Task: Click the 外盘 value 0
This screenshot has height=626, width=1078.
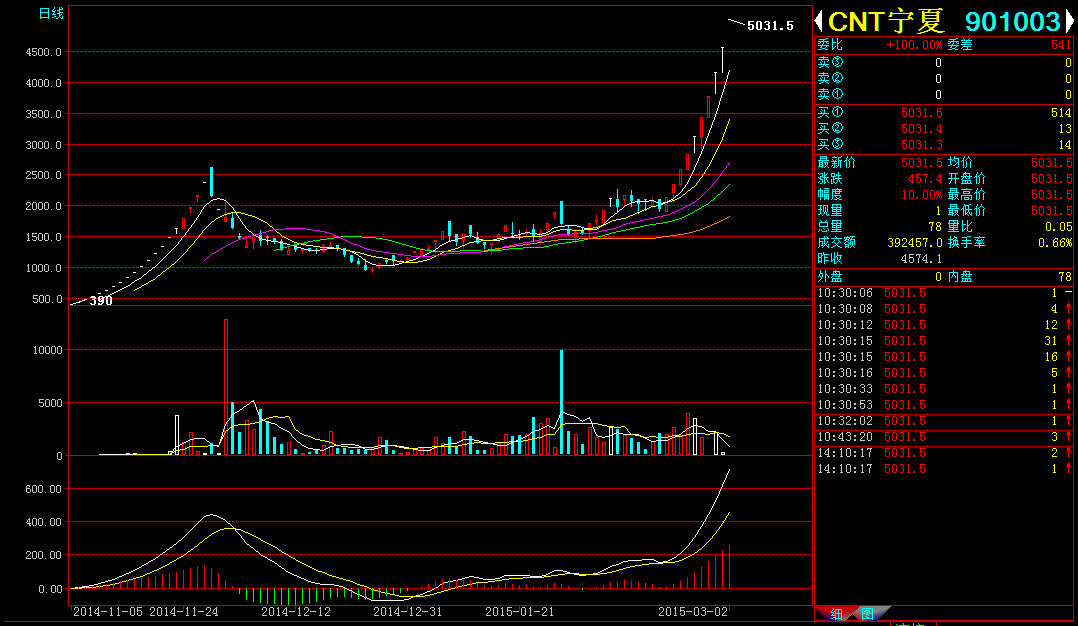Action: tap(938, 277)
